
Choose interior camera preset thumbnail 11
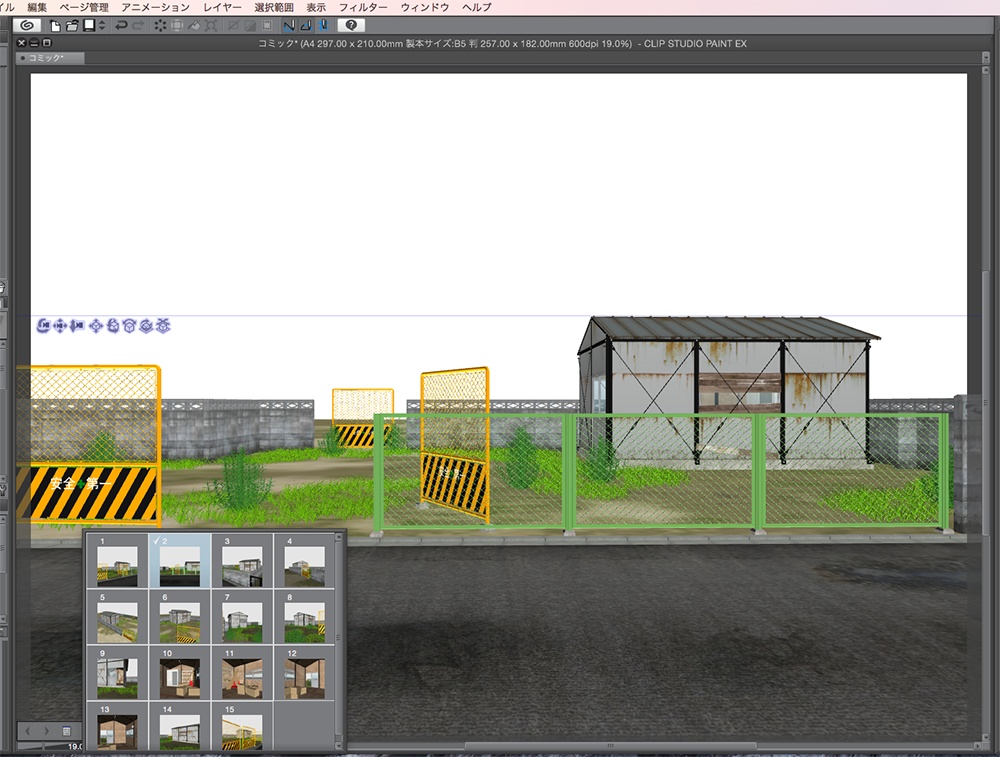[x=242, y=673]
